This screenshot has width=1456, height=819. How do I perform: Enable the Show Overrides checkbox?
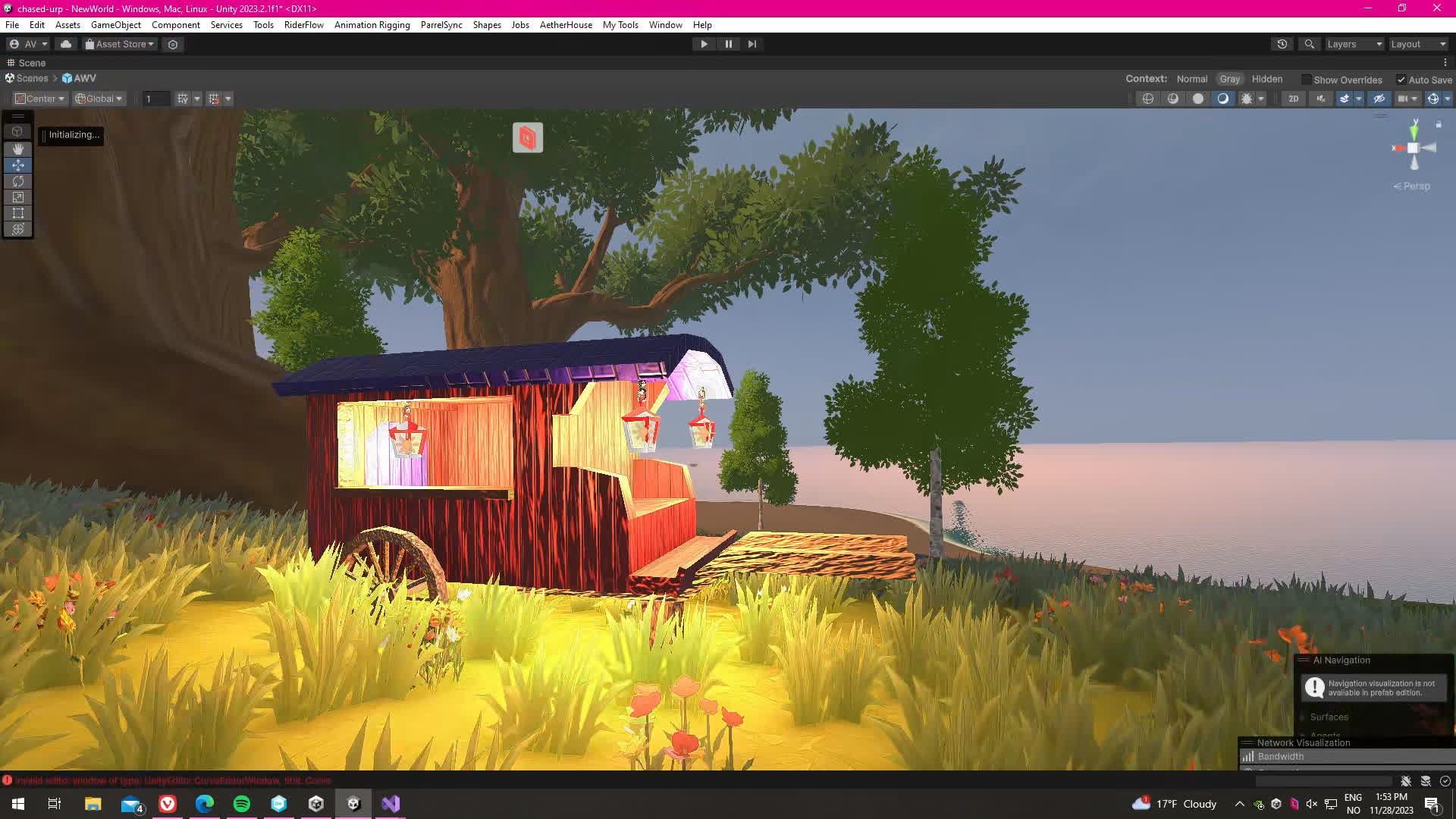click(x=1306, y=80)
